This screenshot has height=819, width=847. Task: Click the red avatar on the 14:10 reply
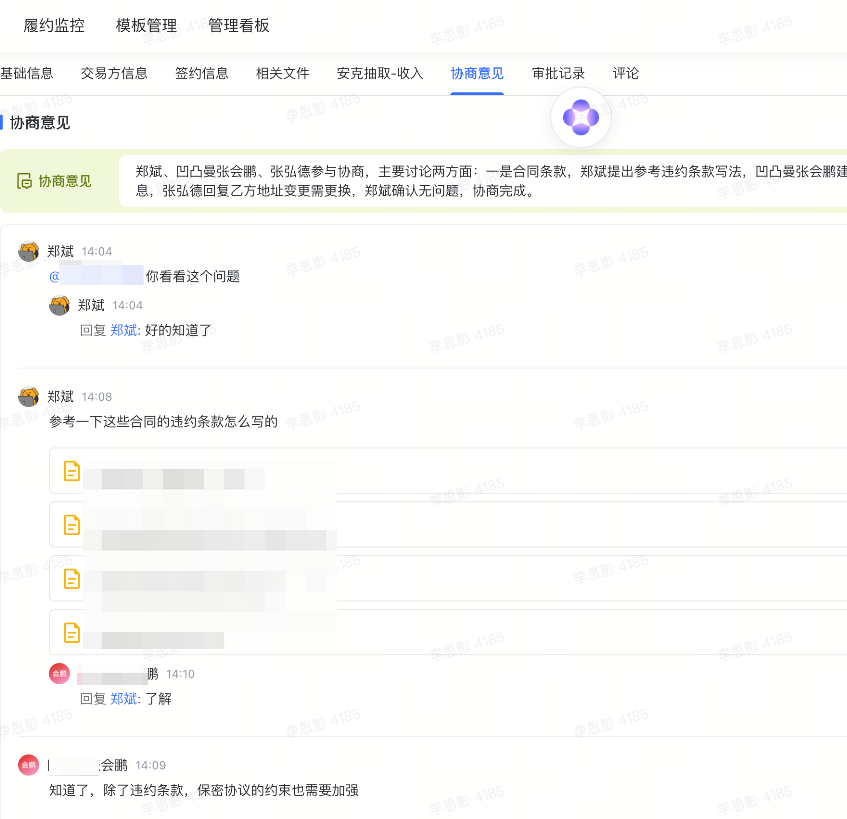[59, 674]
